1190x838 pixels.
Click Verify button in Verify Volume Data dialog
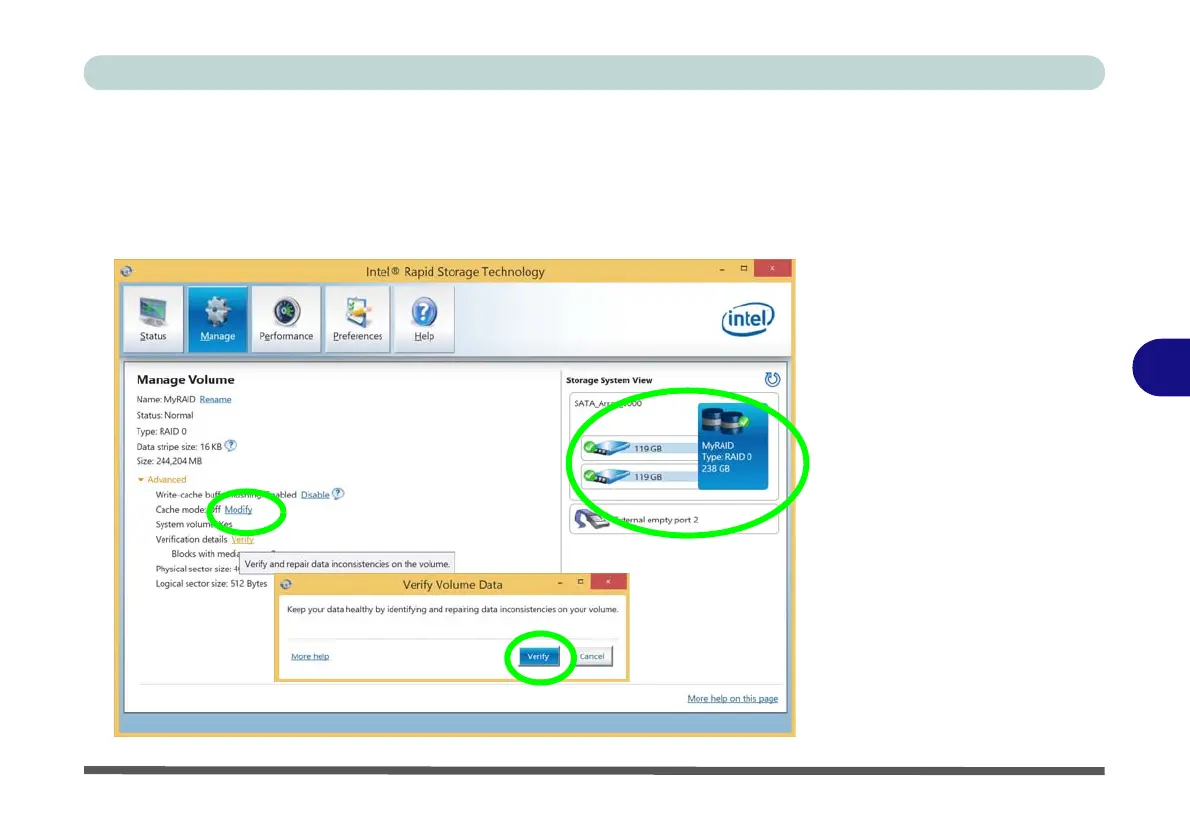point(538,657)
